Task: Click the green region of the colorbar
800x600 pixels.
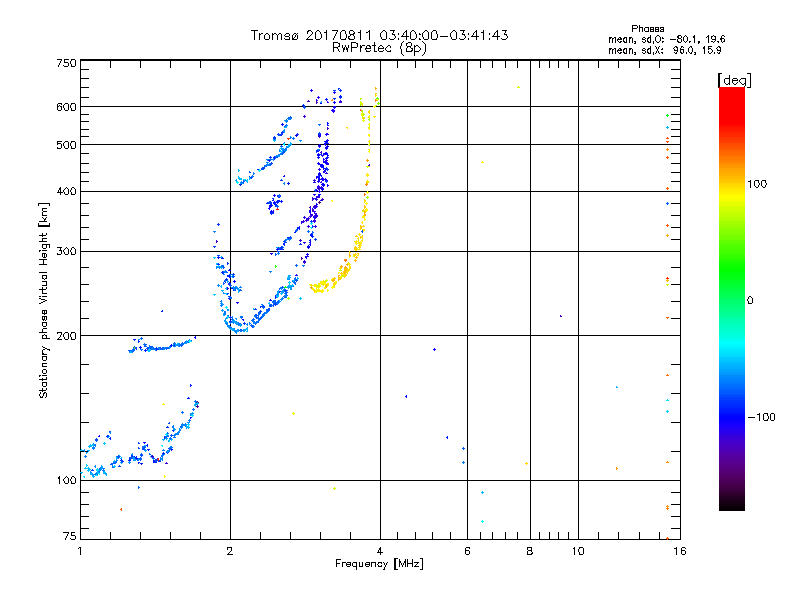Action: click(x=732, y=270)
